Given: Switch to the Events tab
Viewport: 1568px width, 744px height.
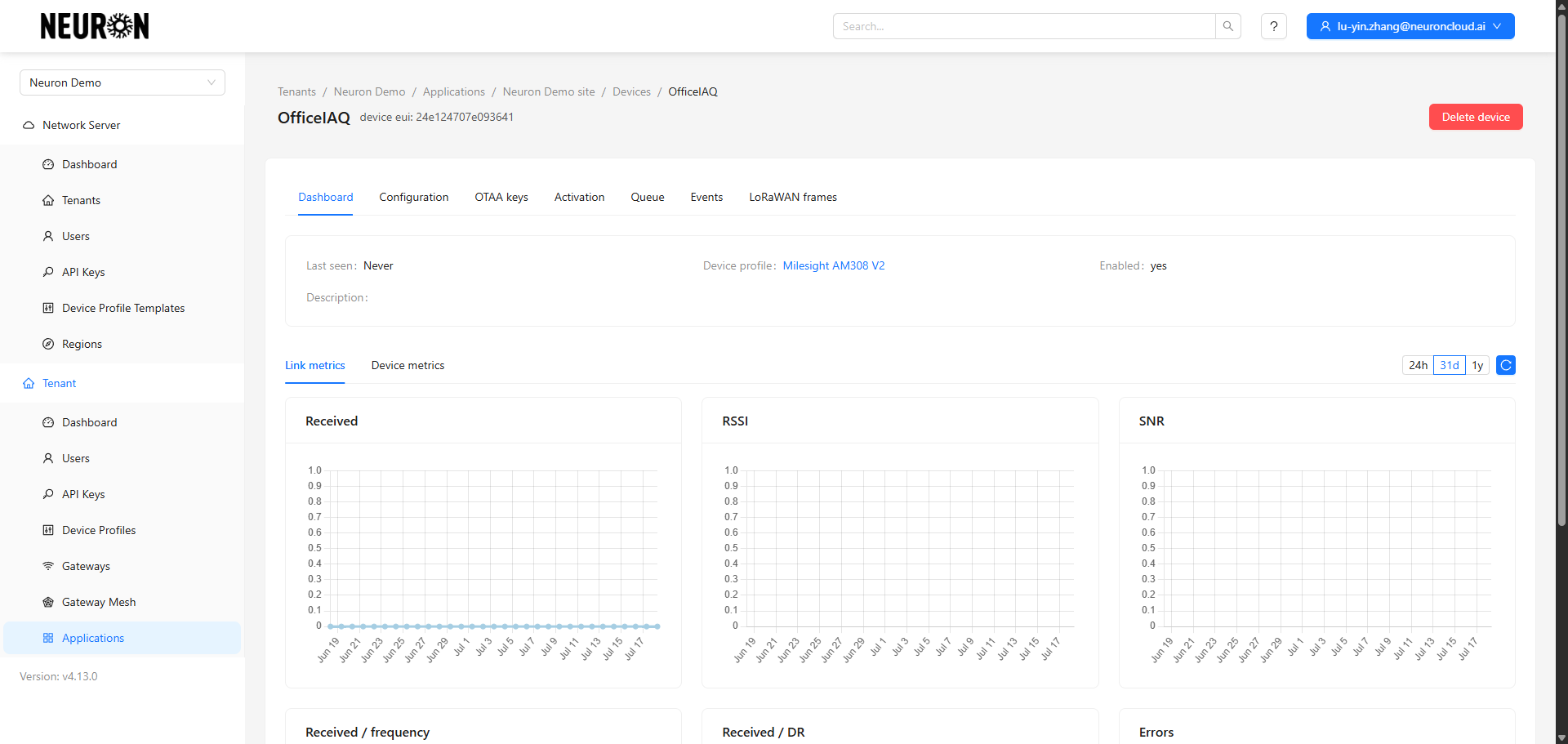Looking at the screenshot, I should [706, 197].
